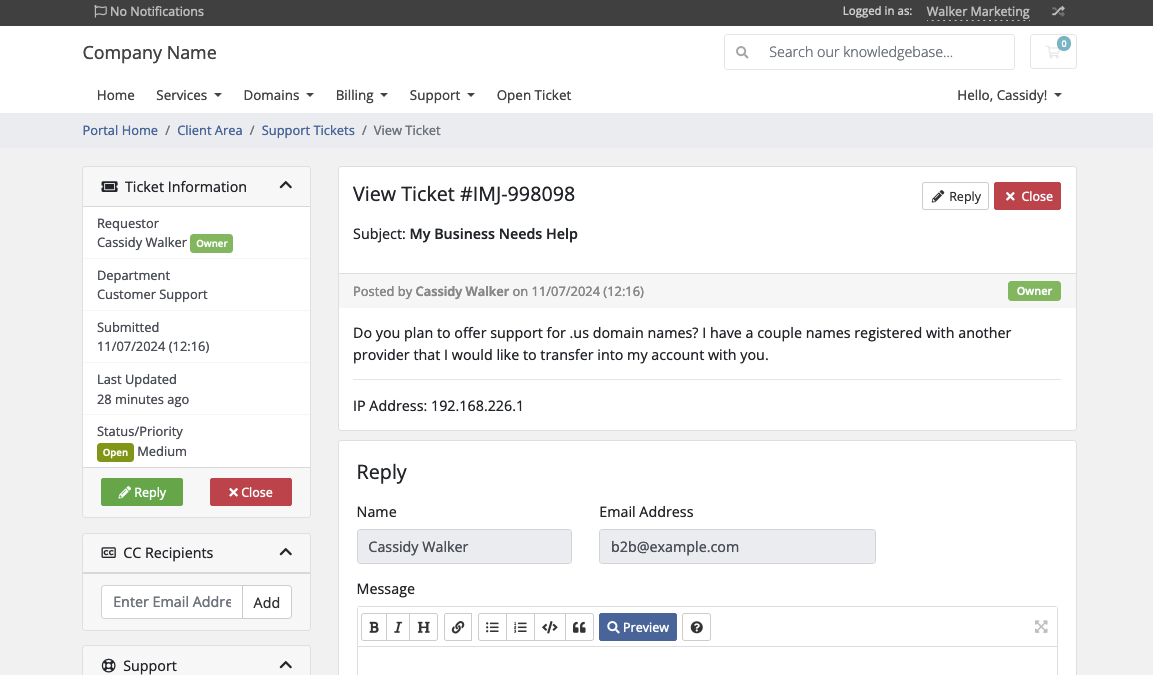This screenshot has width=1153, height=675.
Task: Click the red Close button in ticket header
Action: tap(1027, 196)
